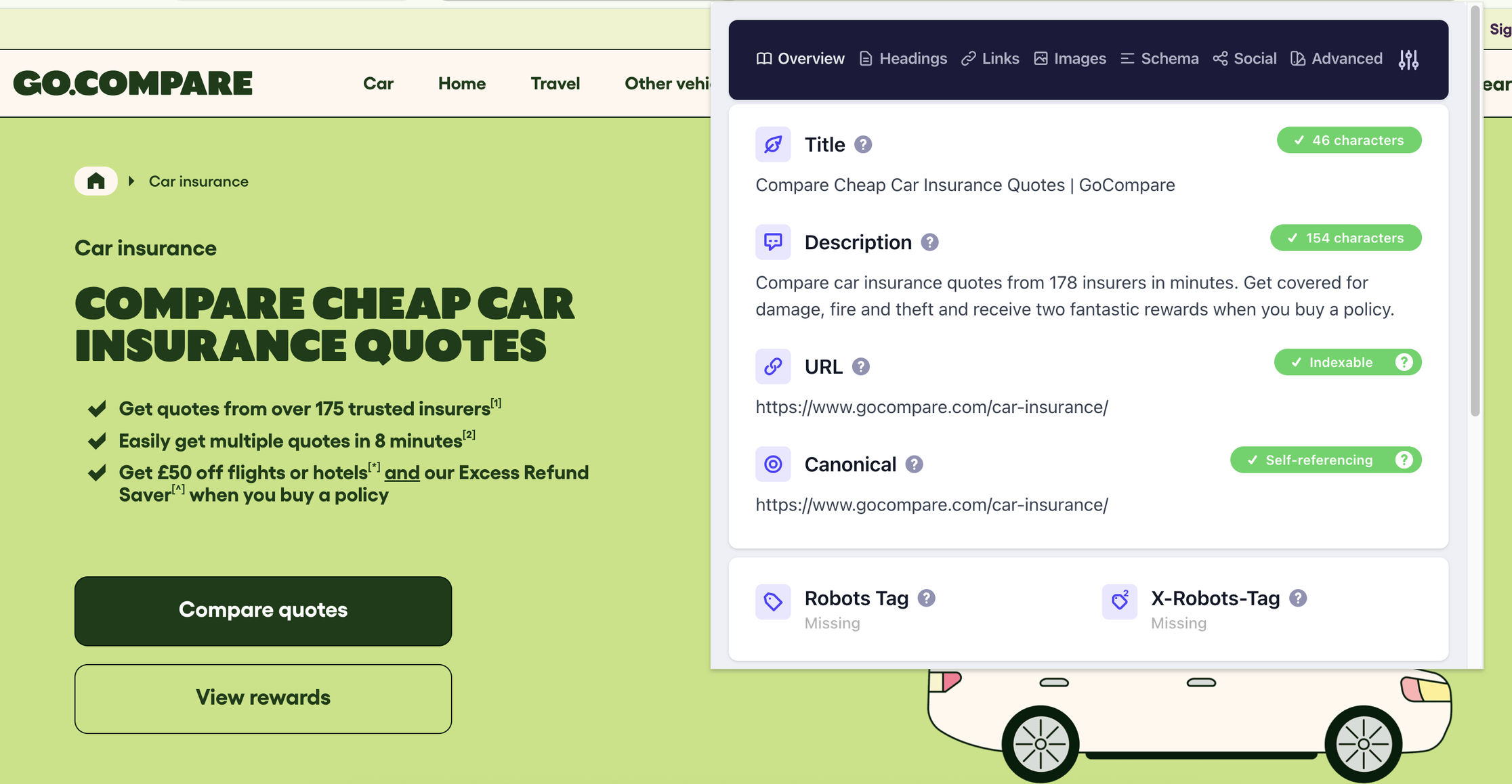Click the X-Robots-Tag help icon

(1297, 598)
